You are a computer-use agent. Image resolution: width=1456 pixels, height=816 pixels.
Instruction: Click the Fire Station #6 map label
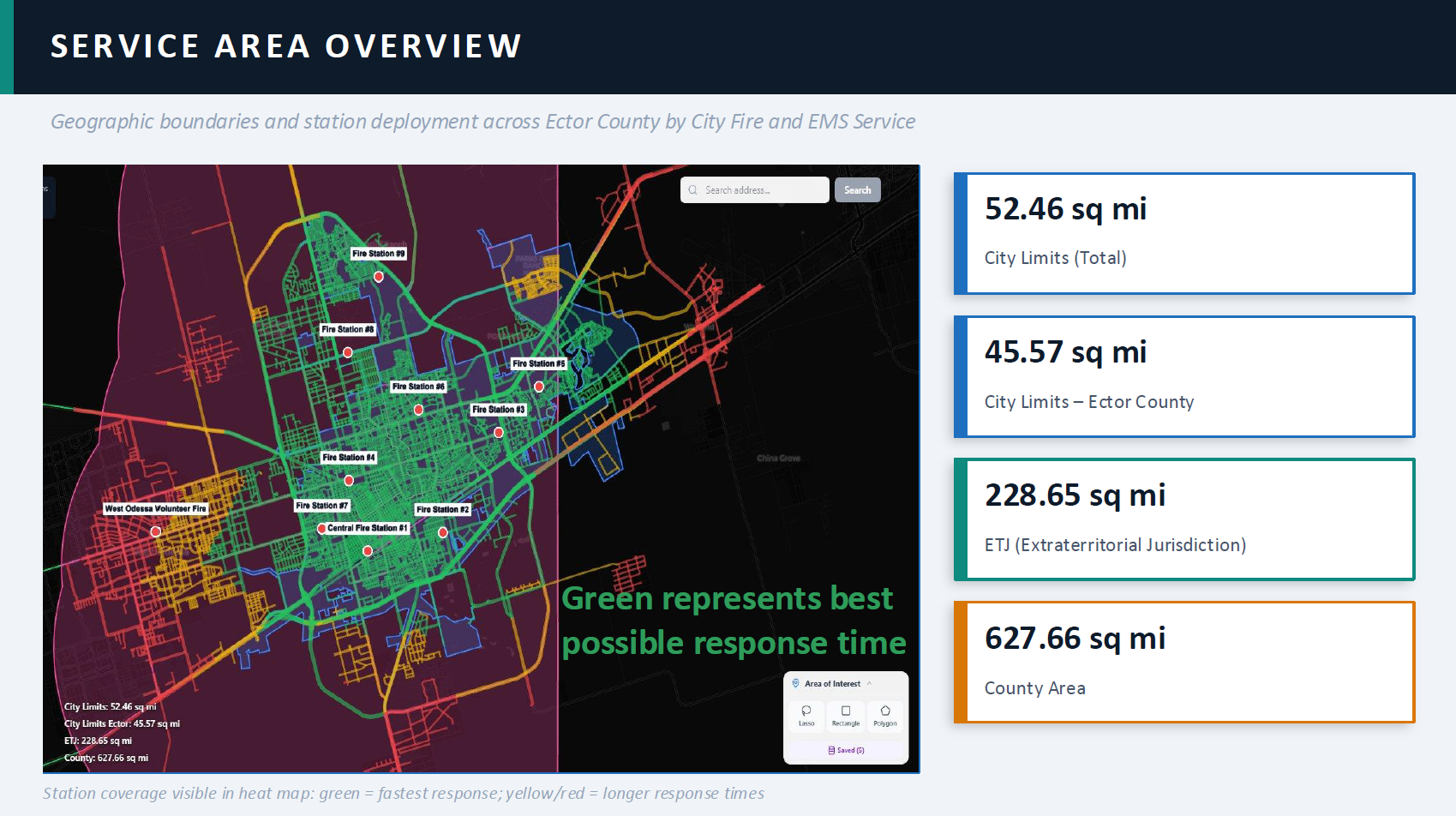click(x=418, y=387)
